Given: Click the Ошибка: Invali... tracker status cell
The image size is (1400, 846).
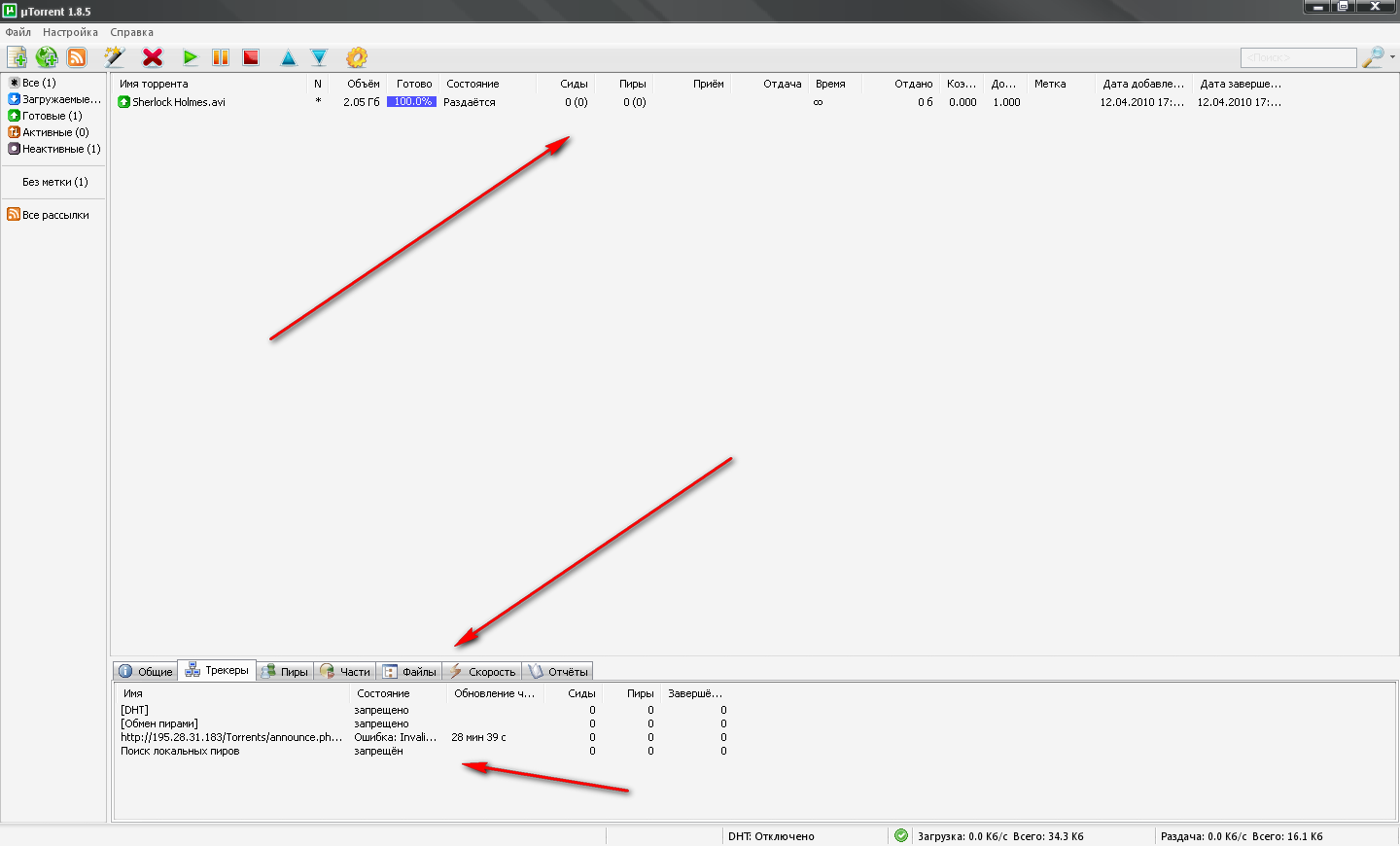Looking at the screenshot, I should click(x=396, y=737).
